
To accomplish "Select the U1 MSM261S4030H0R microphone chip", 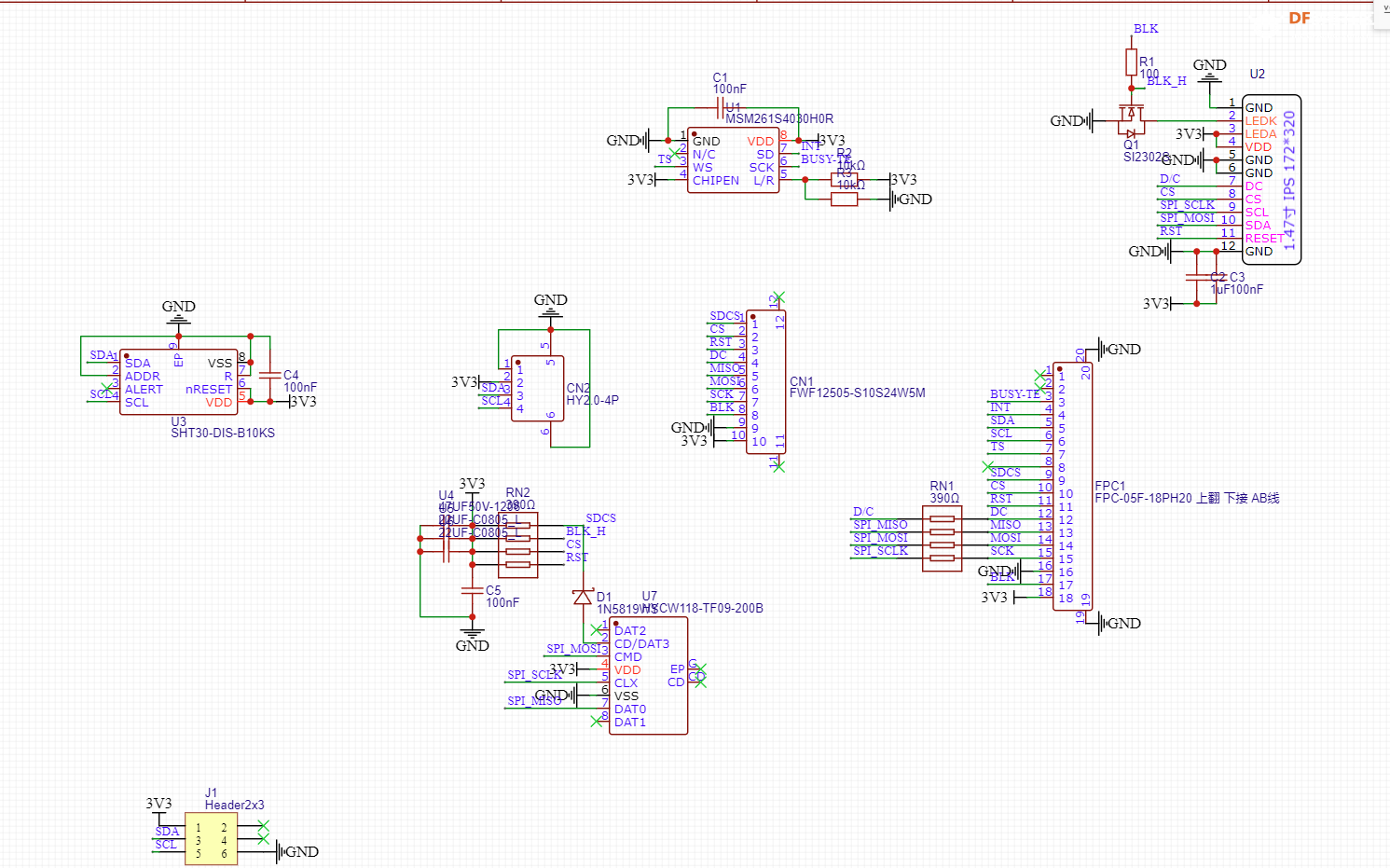I will (733, 160).
